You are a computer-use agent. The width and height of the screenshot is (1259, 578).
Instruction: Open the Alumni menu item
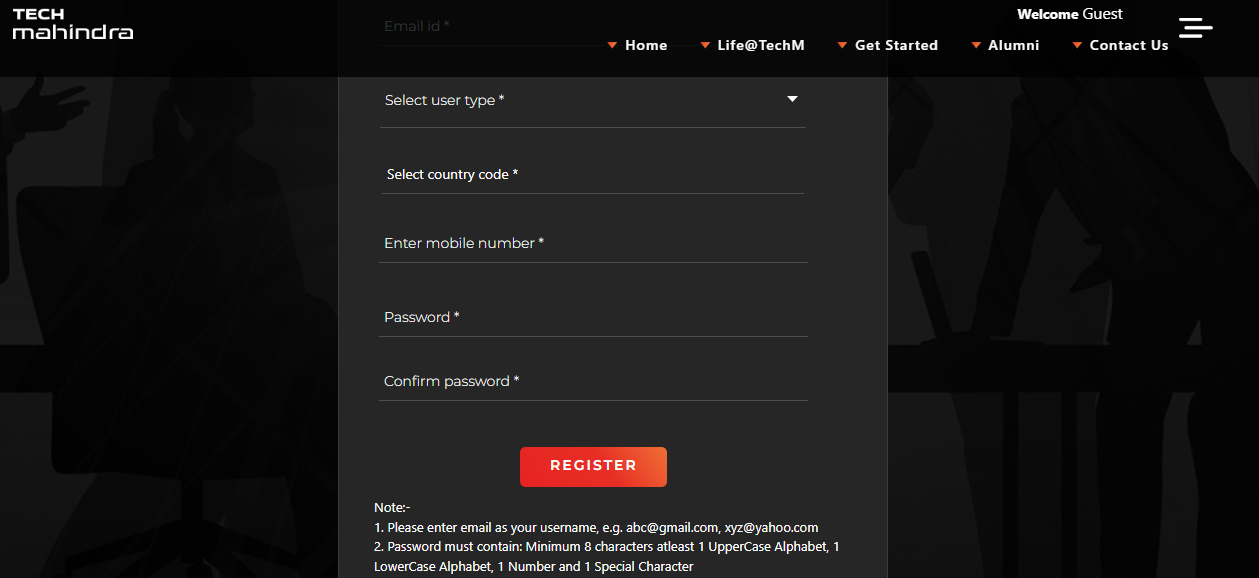point(1014,45)
